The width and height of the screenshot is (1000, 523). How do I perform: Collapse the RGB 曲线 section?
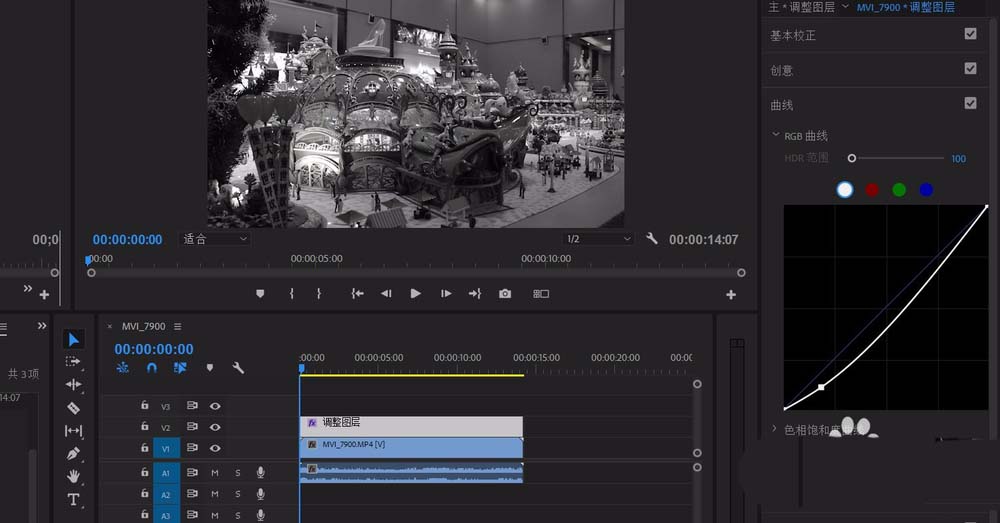776,135
